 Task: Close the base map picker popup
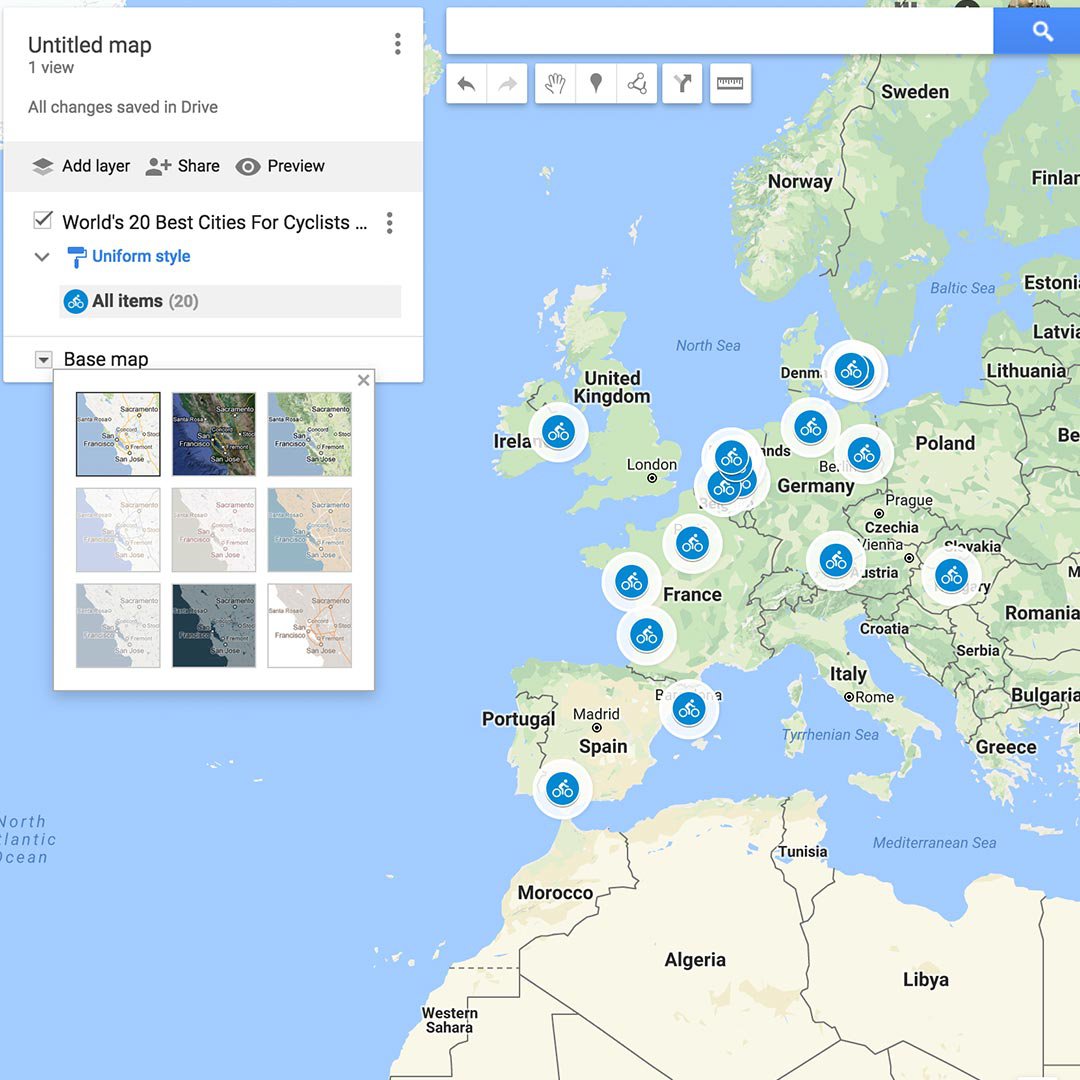click(364, 380)
